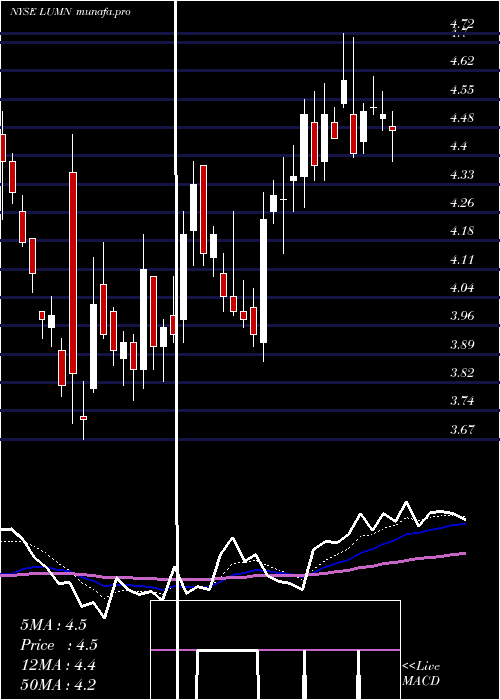Image resolution: width=500 pixels, height=700 pixels.
Task: Click the 4.11 price axis label
Action: [x=462, y=259]
